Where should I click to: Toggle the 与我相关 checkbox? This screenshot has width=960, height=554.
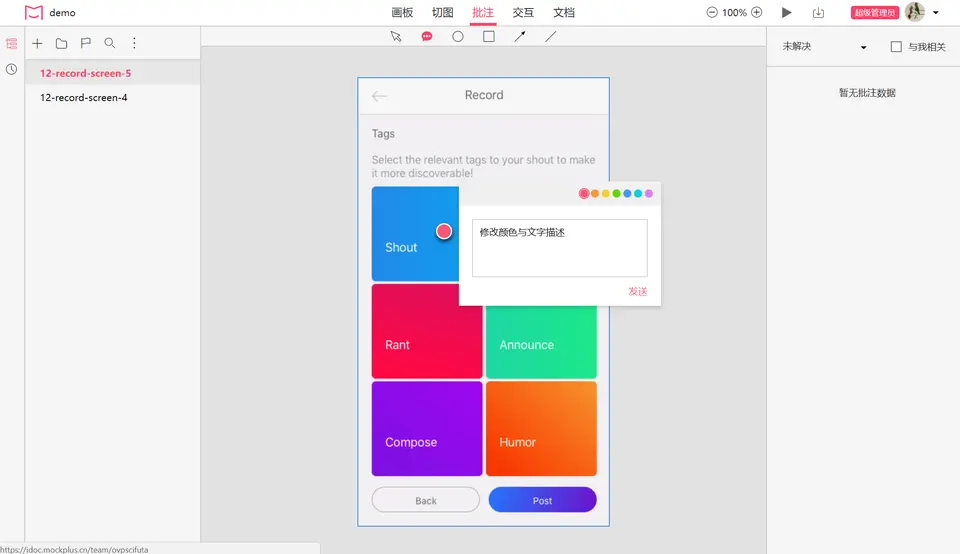point(896,47)
